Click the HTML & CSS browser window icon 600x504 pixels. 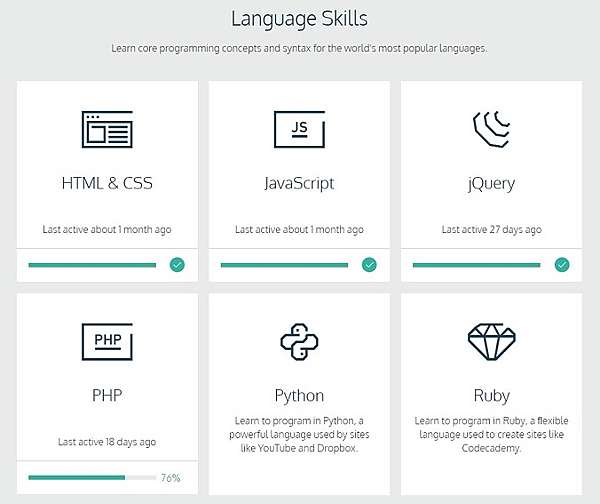107,129
